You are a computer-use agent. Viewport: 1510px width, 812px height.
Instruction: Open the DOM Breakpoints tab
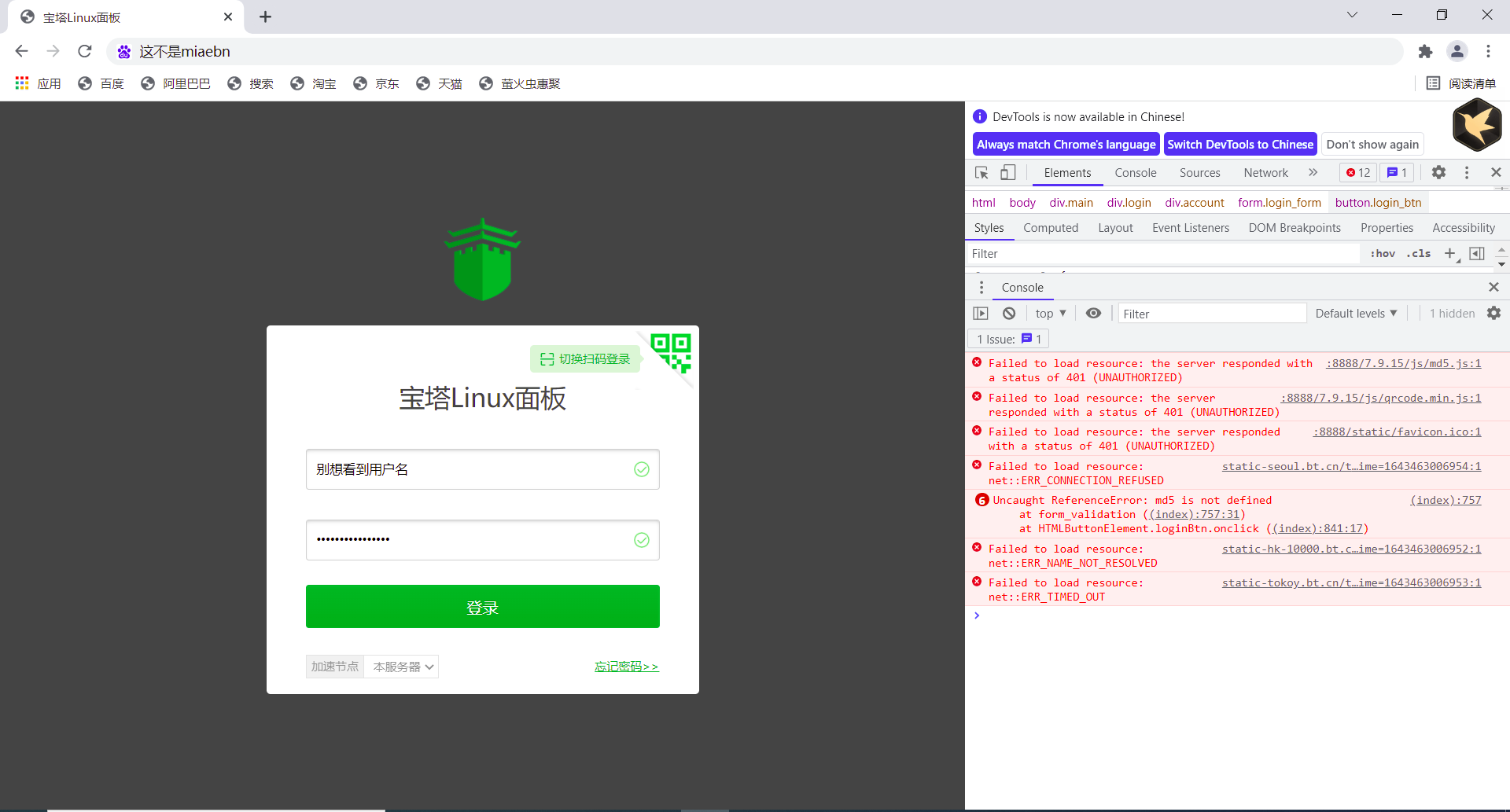tap(1295, 228)
